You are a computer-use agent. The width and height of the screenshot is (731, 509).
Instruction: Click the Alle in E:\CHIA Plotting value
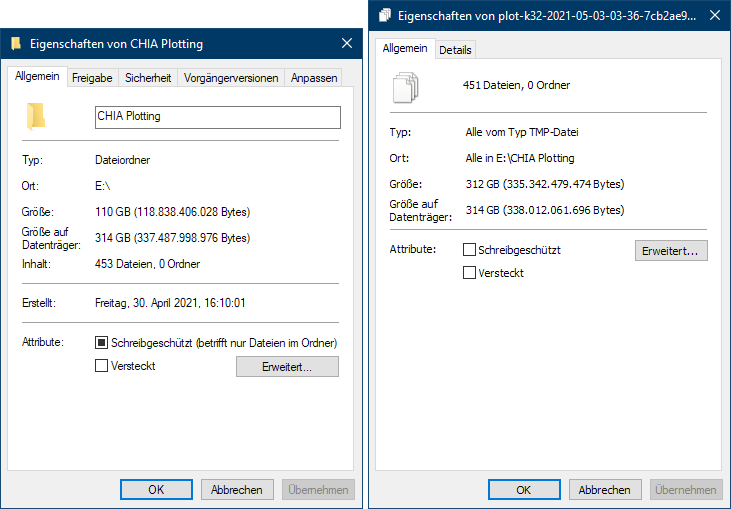pos(520,158)
